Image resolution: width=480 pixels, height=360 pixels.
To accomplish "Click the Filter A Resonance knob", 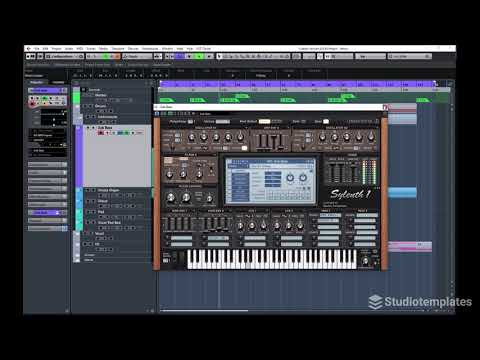I will pyautogui.click(x=183, y=174).
